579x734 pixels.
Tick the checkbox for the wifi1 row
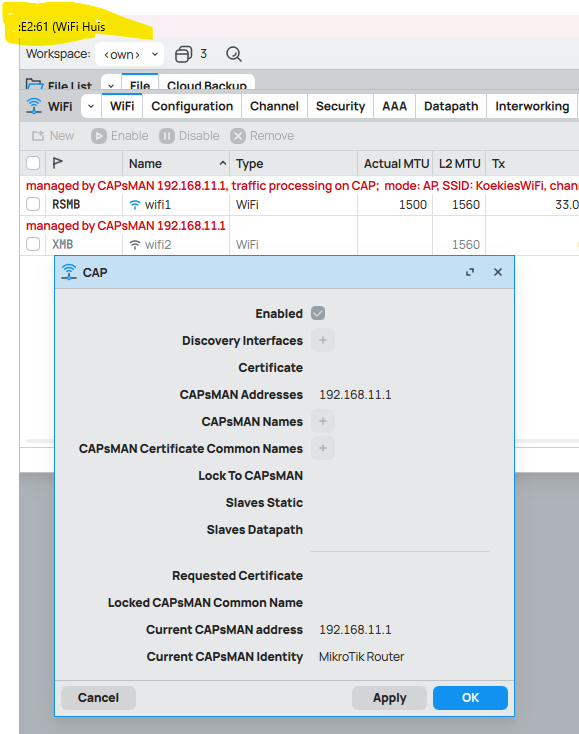[x=33, y=204]
